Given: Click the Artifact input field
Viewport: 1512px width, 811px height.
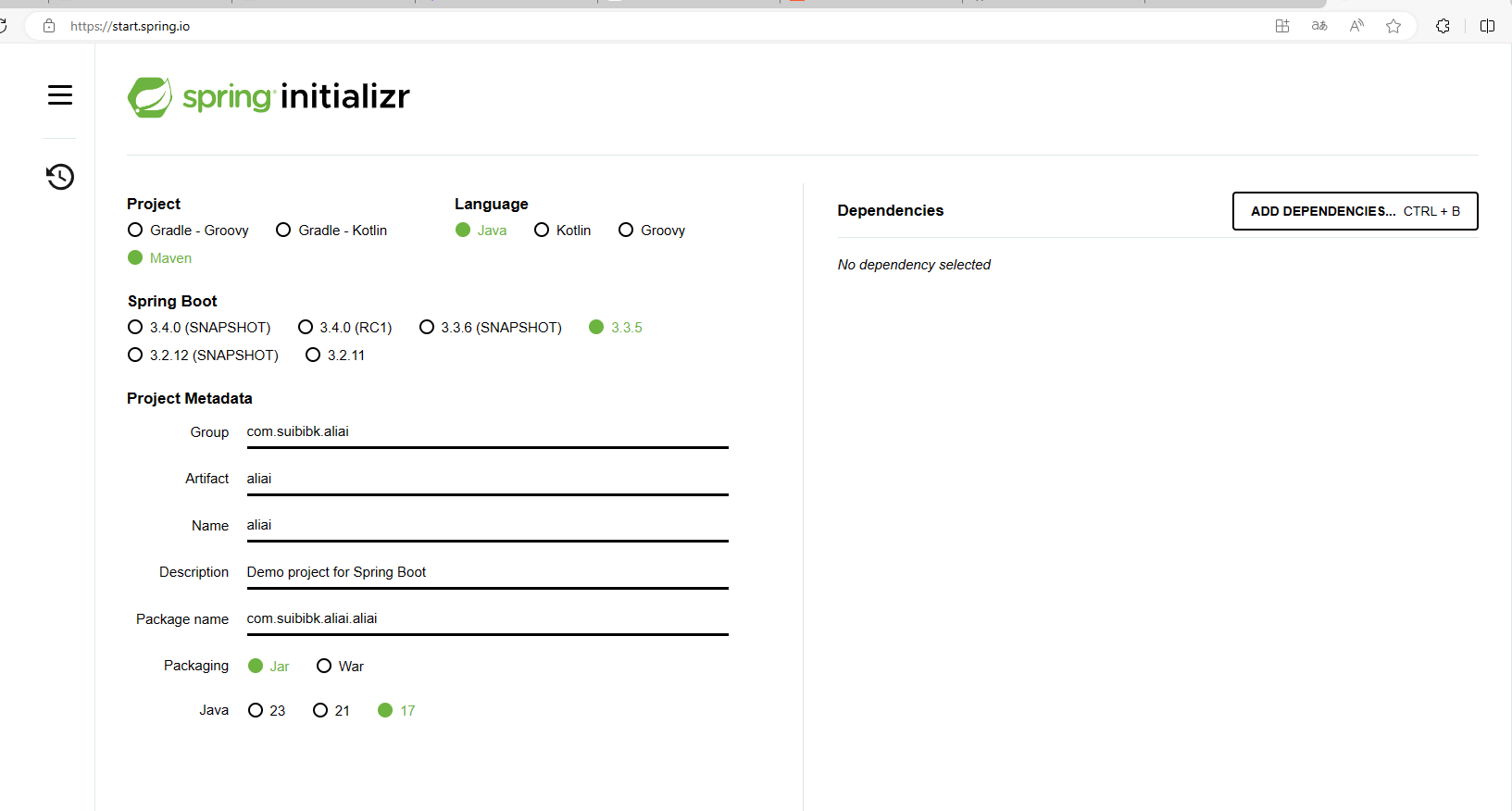Looking at the screenshot, I should [x=488, y=479].
